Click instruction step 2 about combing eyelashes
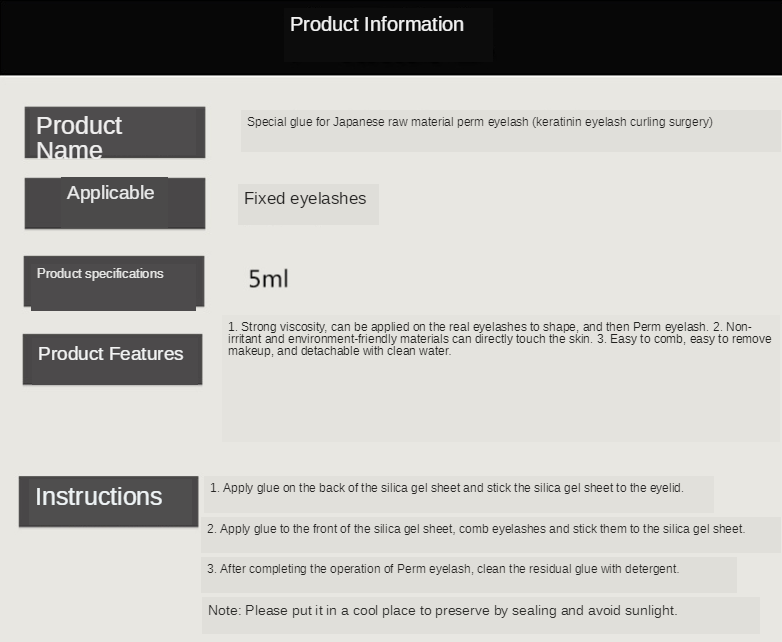The image size is (782, 642). pyautogui.click(x=476, y=528)
